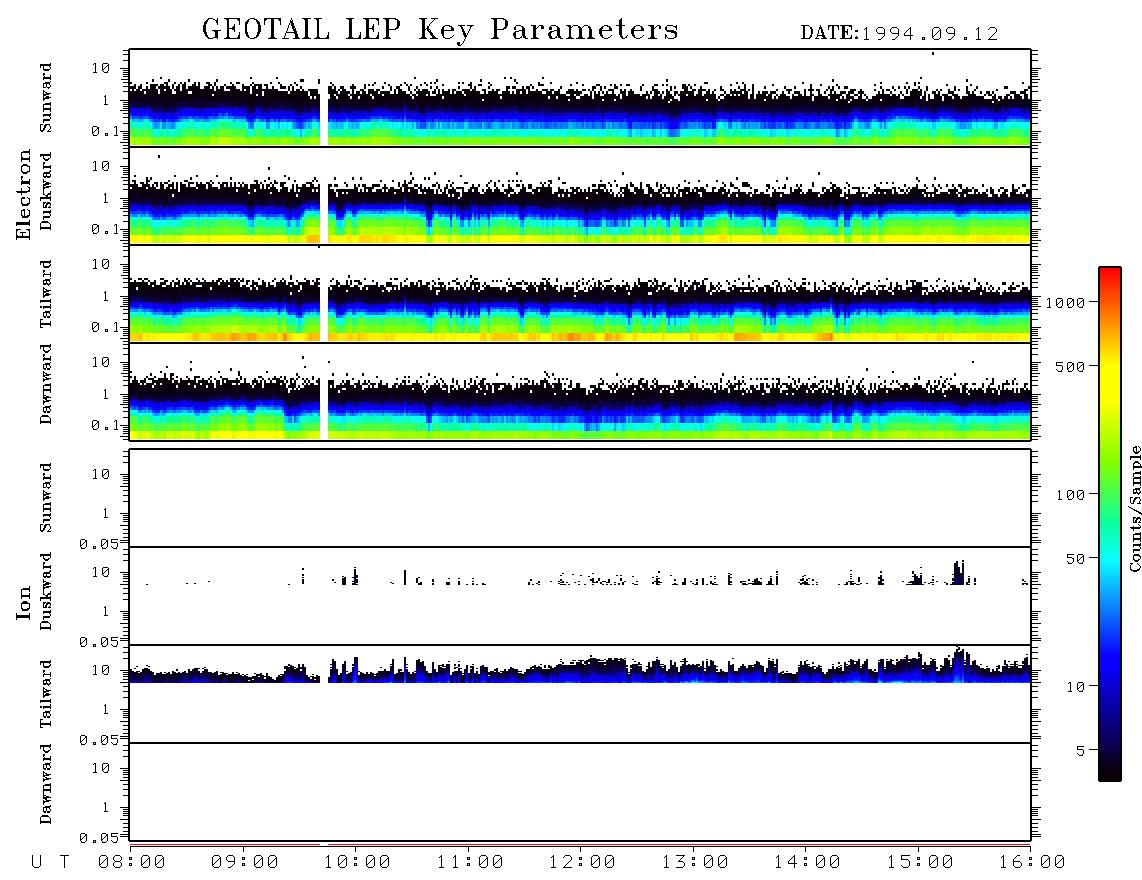Click the Ion Duskward spike near 15:20
The width and height of the screenshot is (1142, 880).
(x=959, y=573)
